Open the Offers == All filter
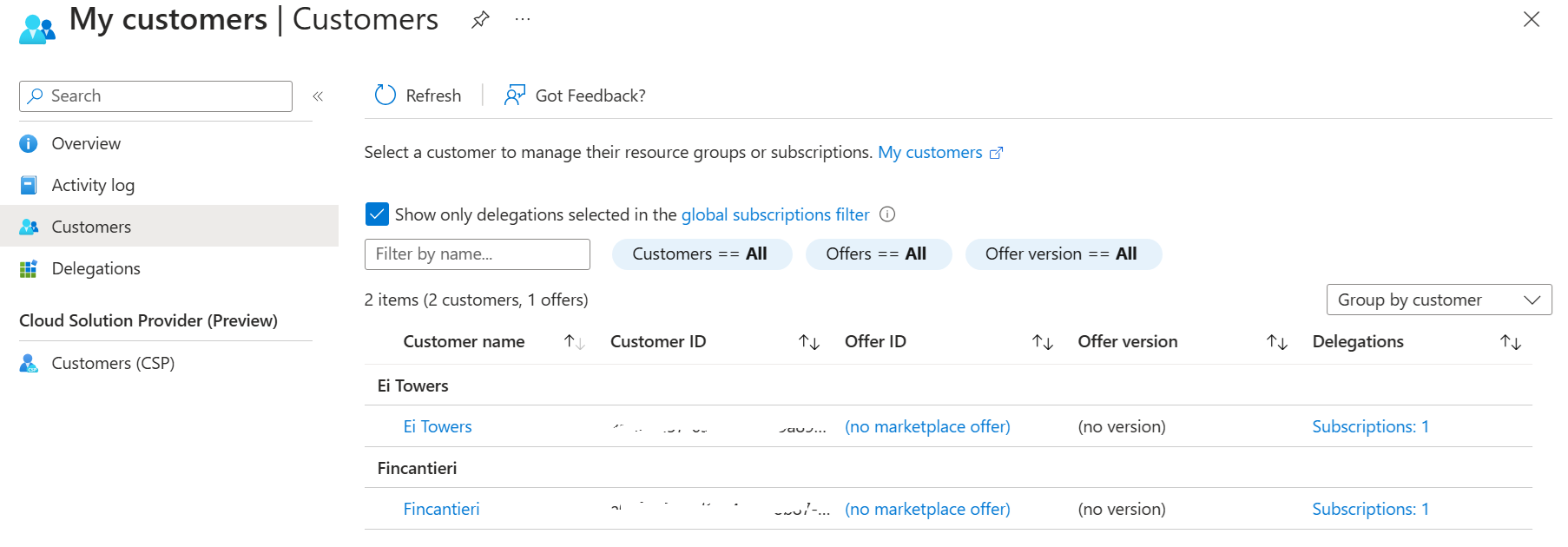 [x=879, y=254]
